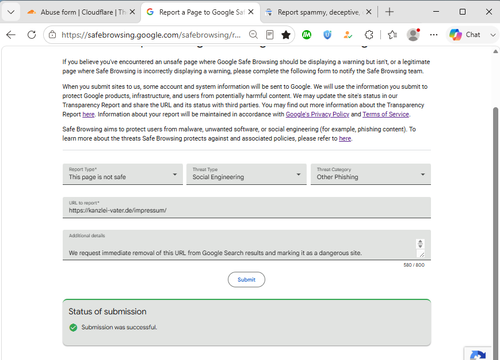Image resolution: width=500 pixels, height=360 pixels.
Task: Open the Extensions puzzle icon
Action: 369,35
